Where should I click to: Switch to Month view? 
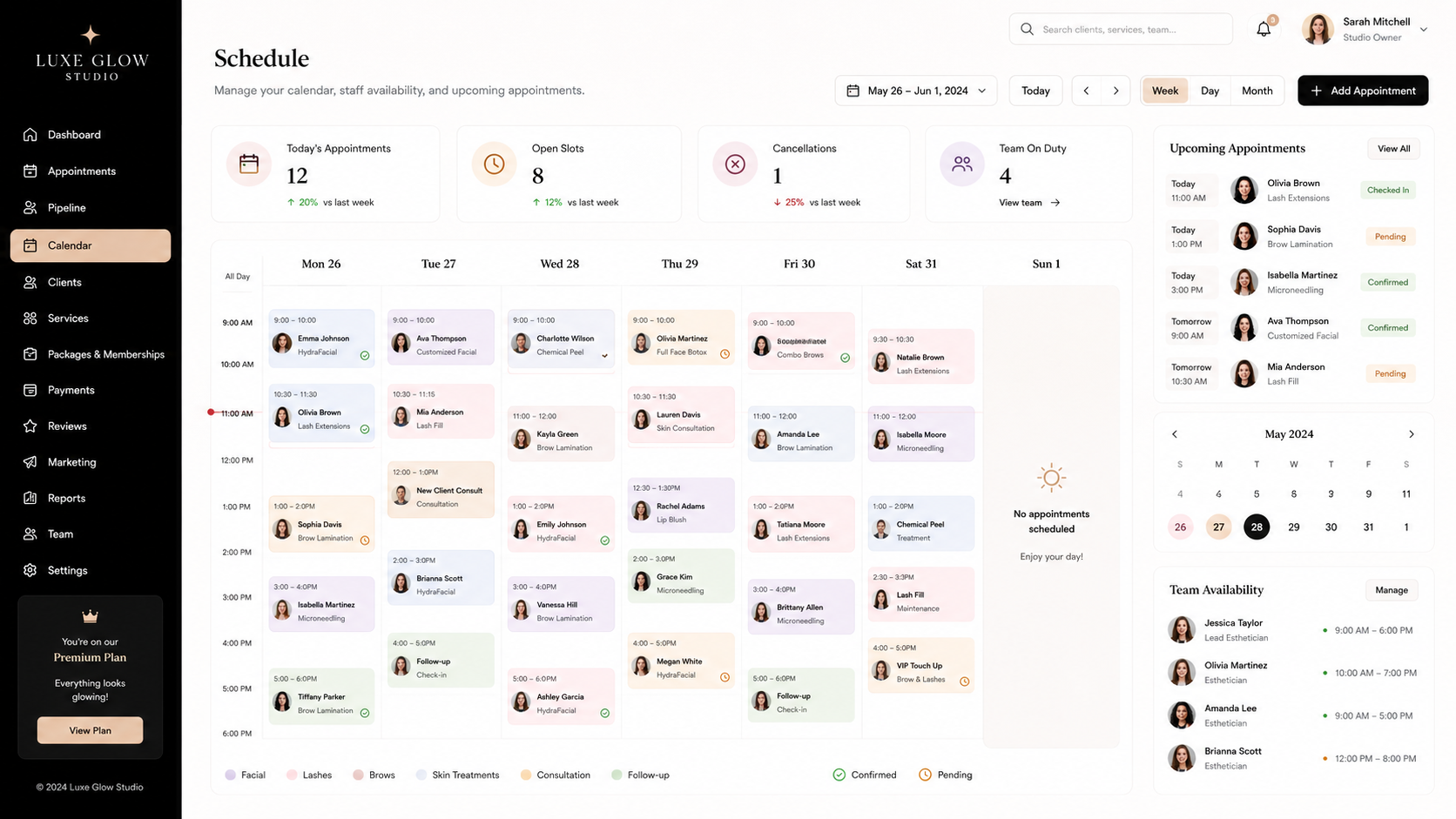coord(1257,91)
